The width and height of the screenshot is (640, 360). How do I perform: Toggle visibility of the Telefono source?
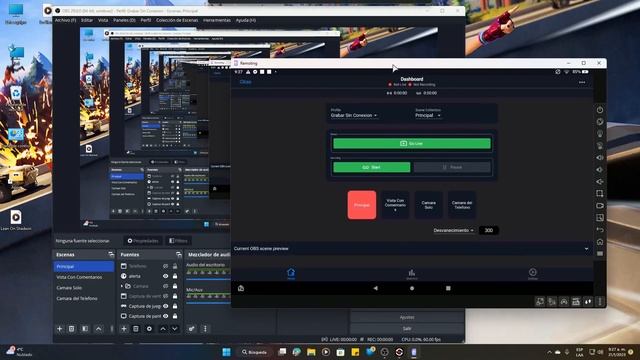click(x=165, y=266)
